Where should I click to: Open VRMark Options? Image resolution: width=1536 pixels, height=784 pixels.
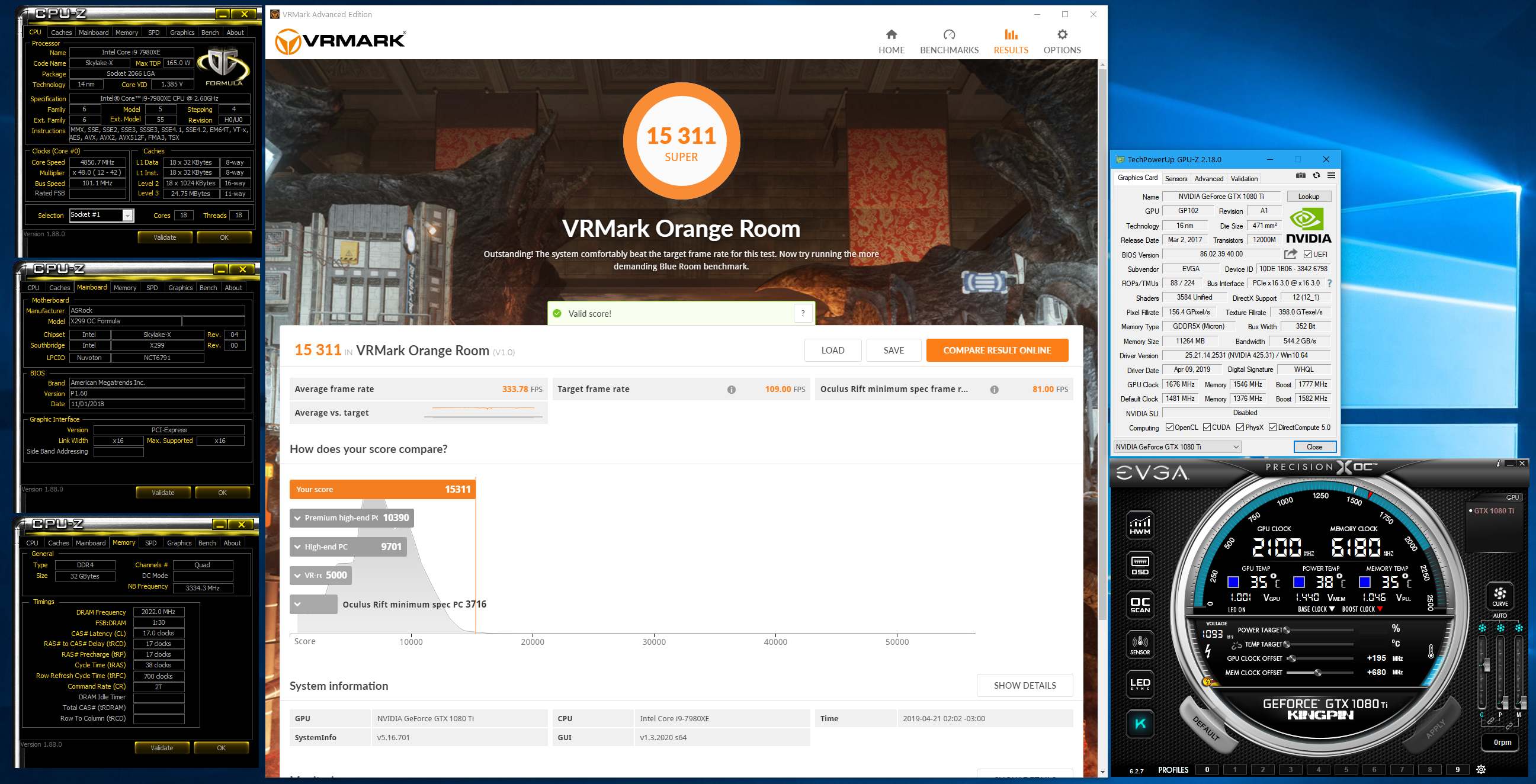(1062, 41)
